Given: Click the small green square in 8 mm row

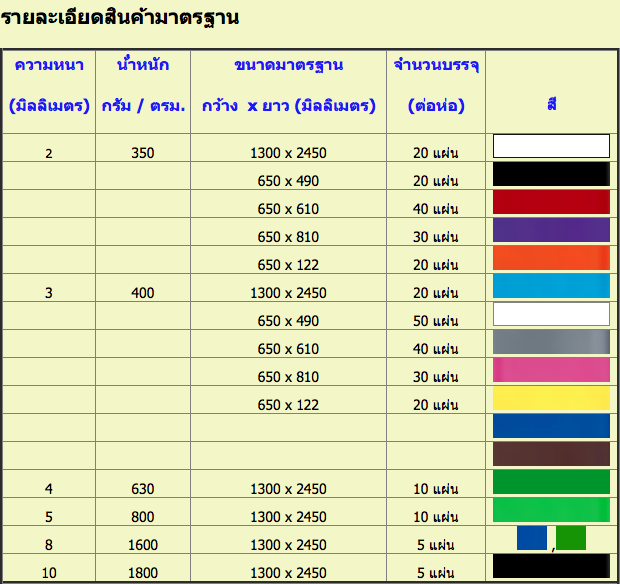Looking at the screenshot, I should coord(570,538).
